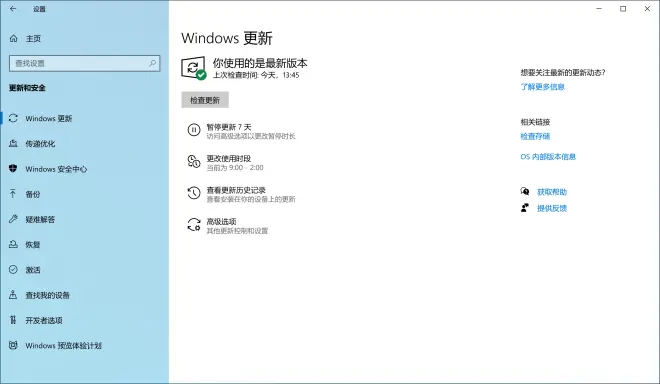Click the 上次检查时间: 今天, 13:45 text
The height and width of the screenshot is (384, 660).
[x=256, y=75]
